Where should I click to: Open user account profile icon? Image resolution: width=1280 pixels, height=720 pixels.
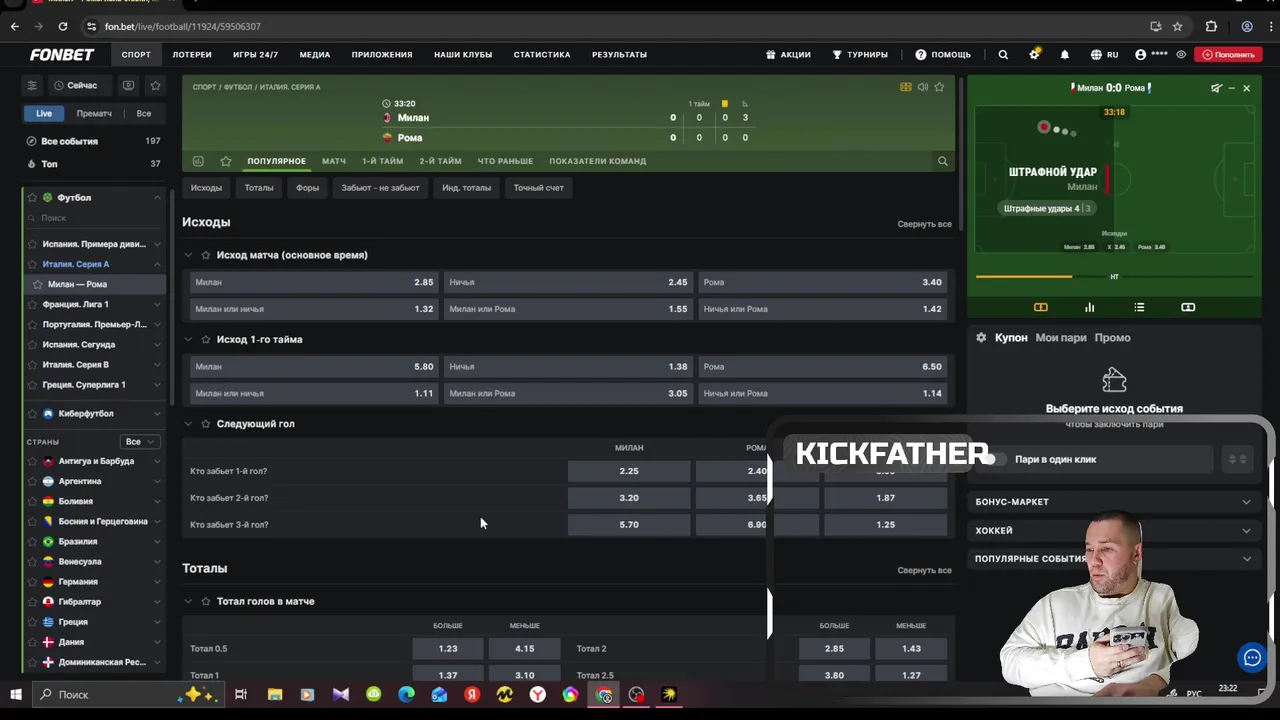coord(1140,55)
